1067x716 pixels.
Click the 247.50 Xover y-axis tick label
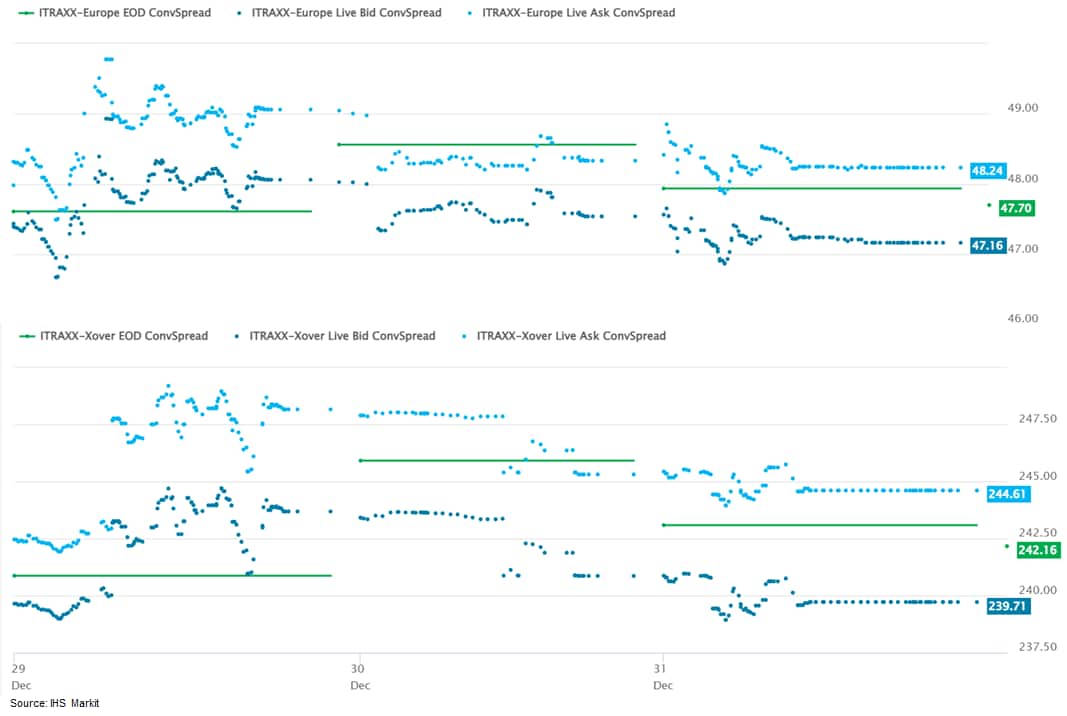1036,419
